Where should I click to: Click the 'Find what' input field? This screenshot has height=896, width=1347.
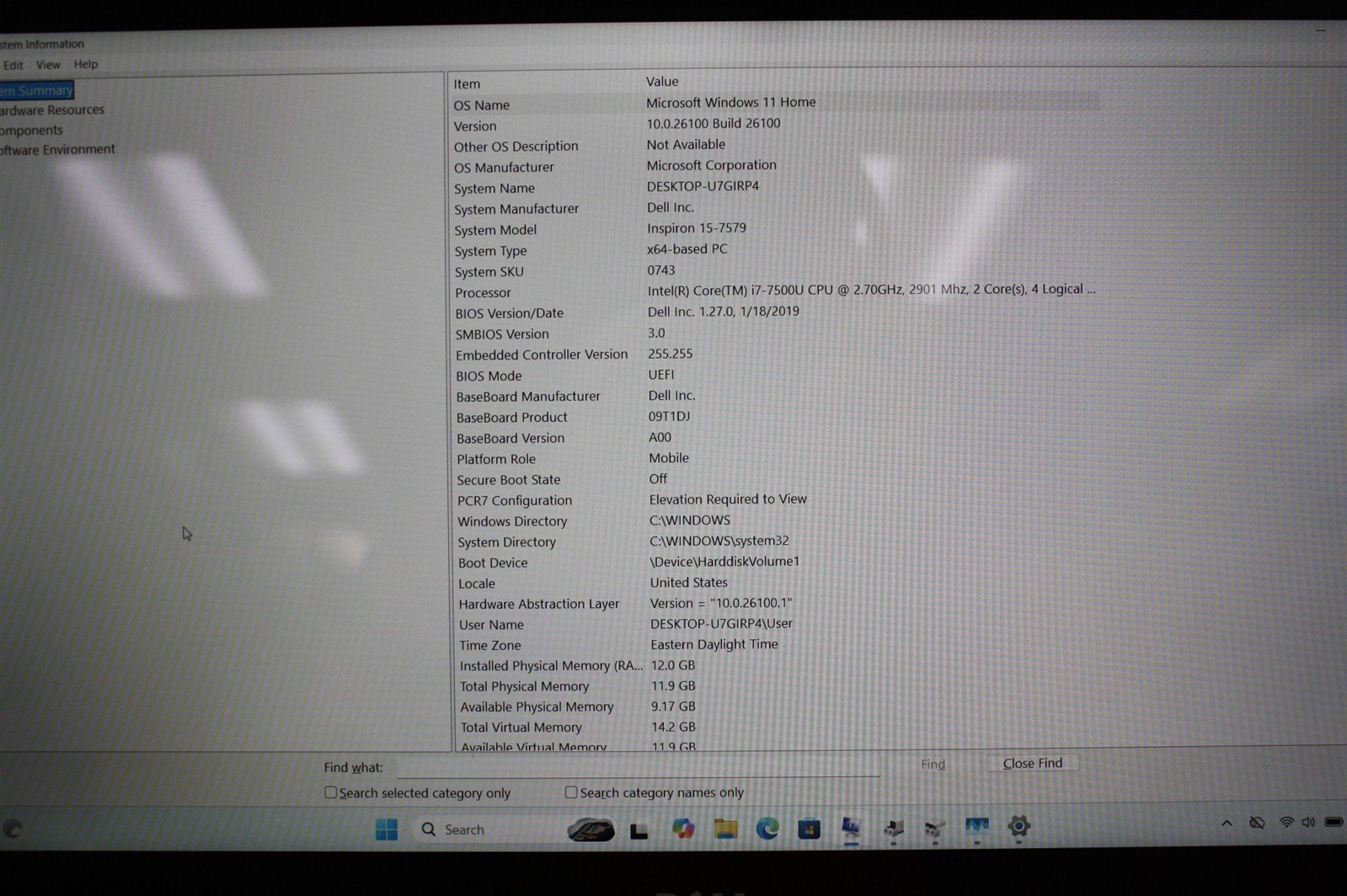[x=639, y=766]
